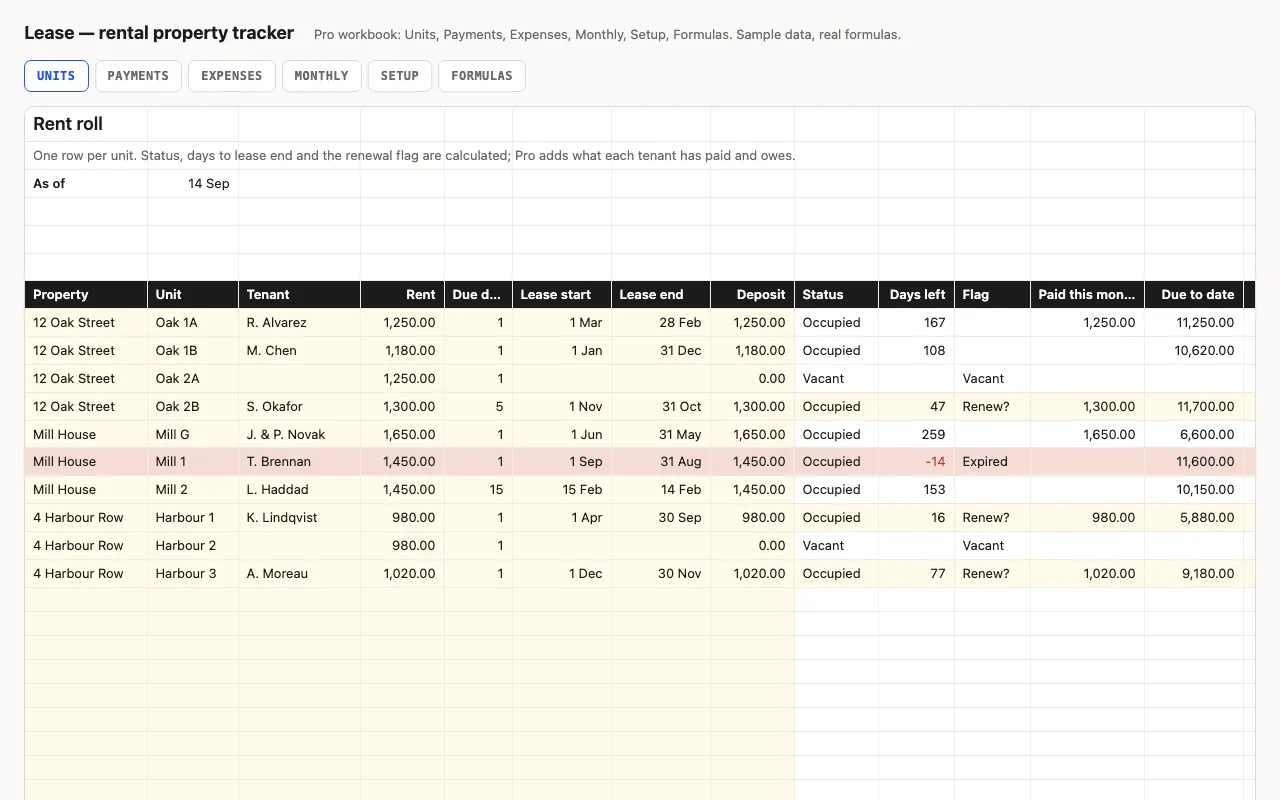Click the -14 days left cell

916,462
